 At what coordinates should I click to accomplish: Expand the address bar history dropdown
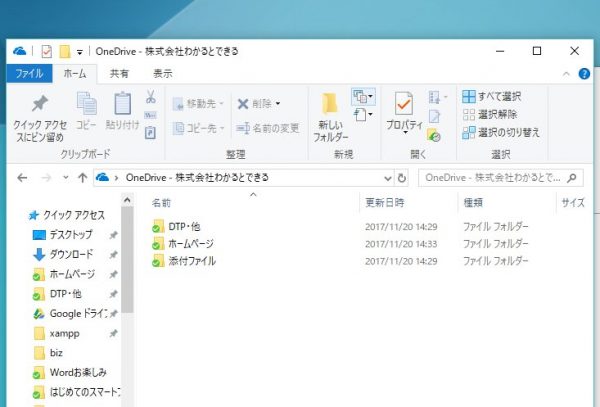coord(387,178)
